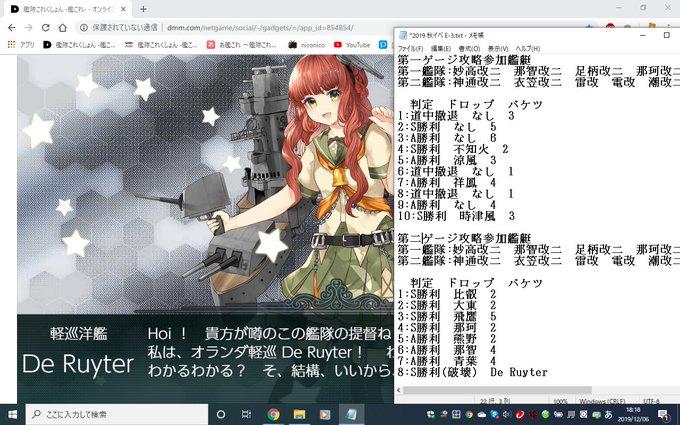Image resolution: width=680 pixels, height=425 pixels.
Task: Click Notepad horizontal scrollbar thumb
Action: coord(497,390)
